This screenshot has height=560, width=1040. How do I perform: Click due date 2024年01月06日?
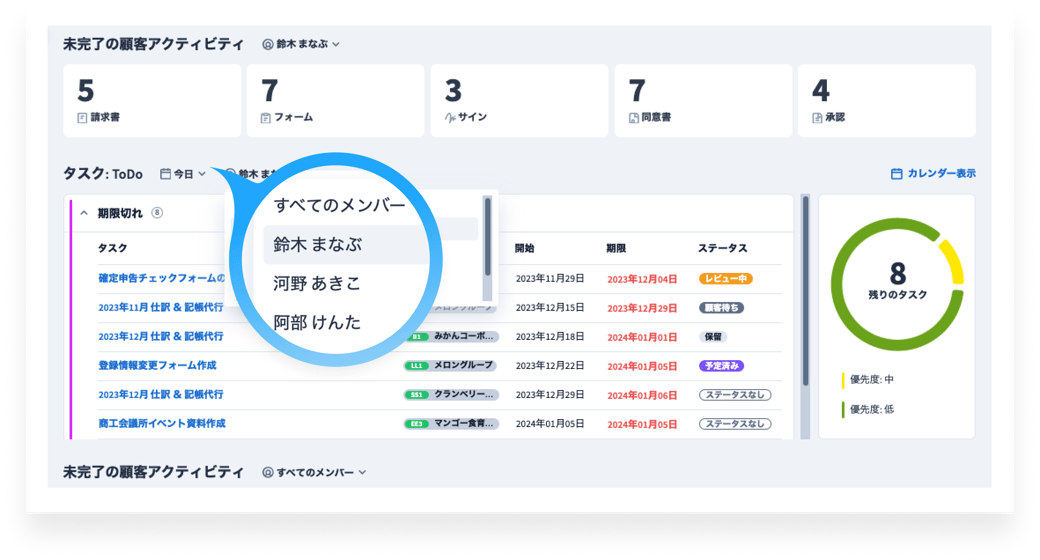coord(642,395)
